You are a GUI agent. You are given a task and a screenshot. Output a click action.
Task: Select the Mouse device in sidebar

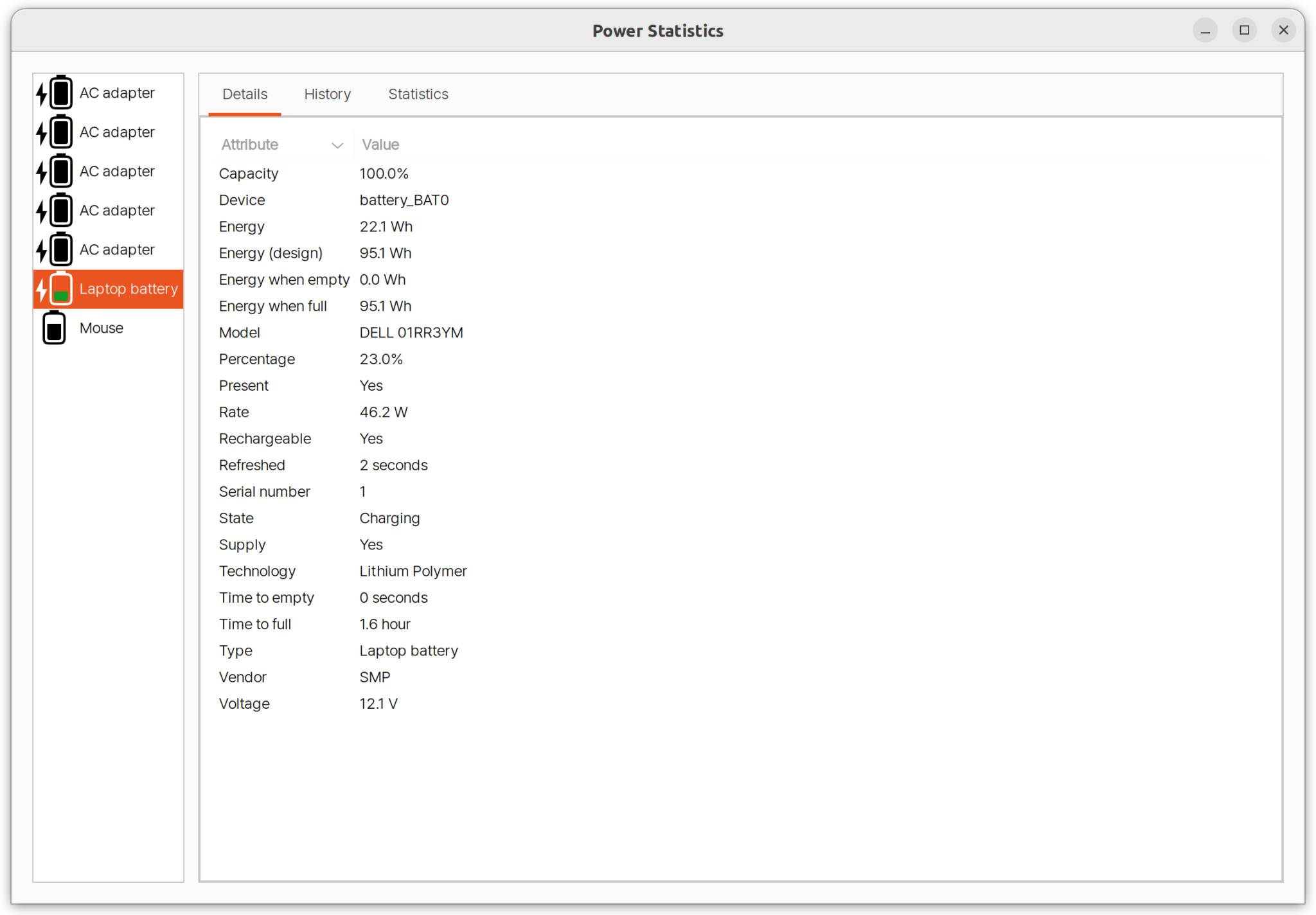[x=101, y=328]
